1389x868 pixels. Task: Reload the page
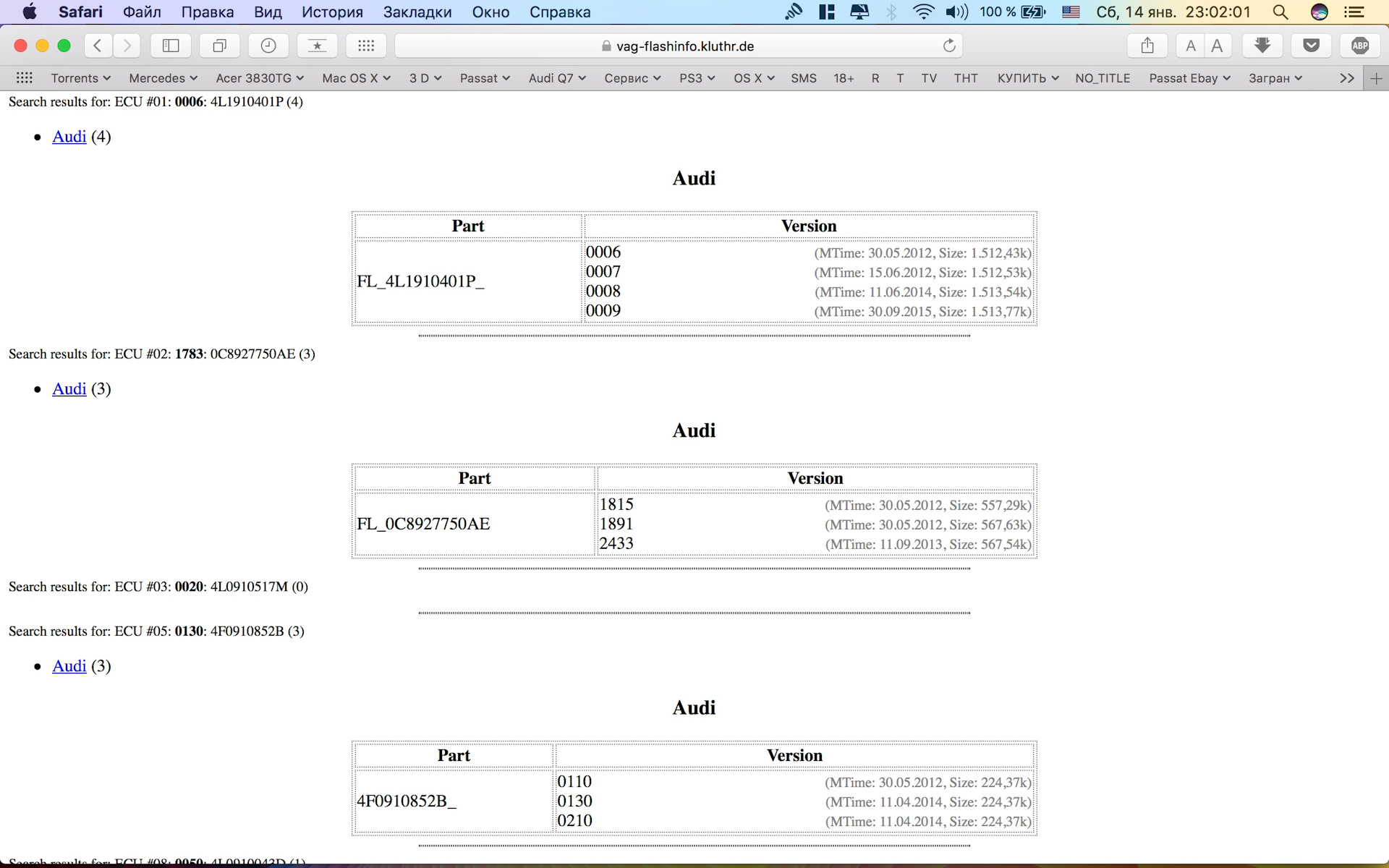(949, 46)
